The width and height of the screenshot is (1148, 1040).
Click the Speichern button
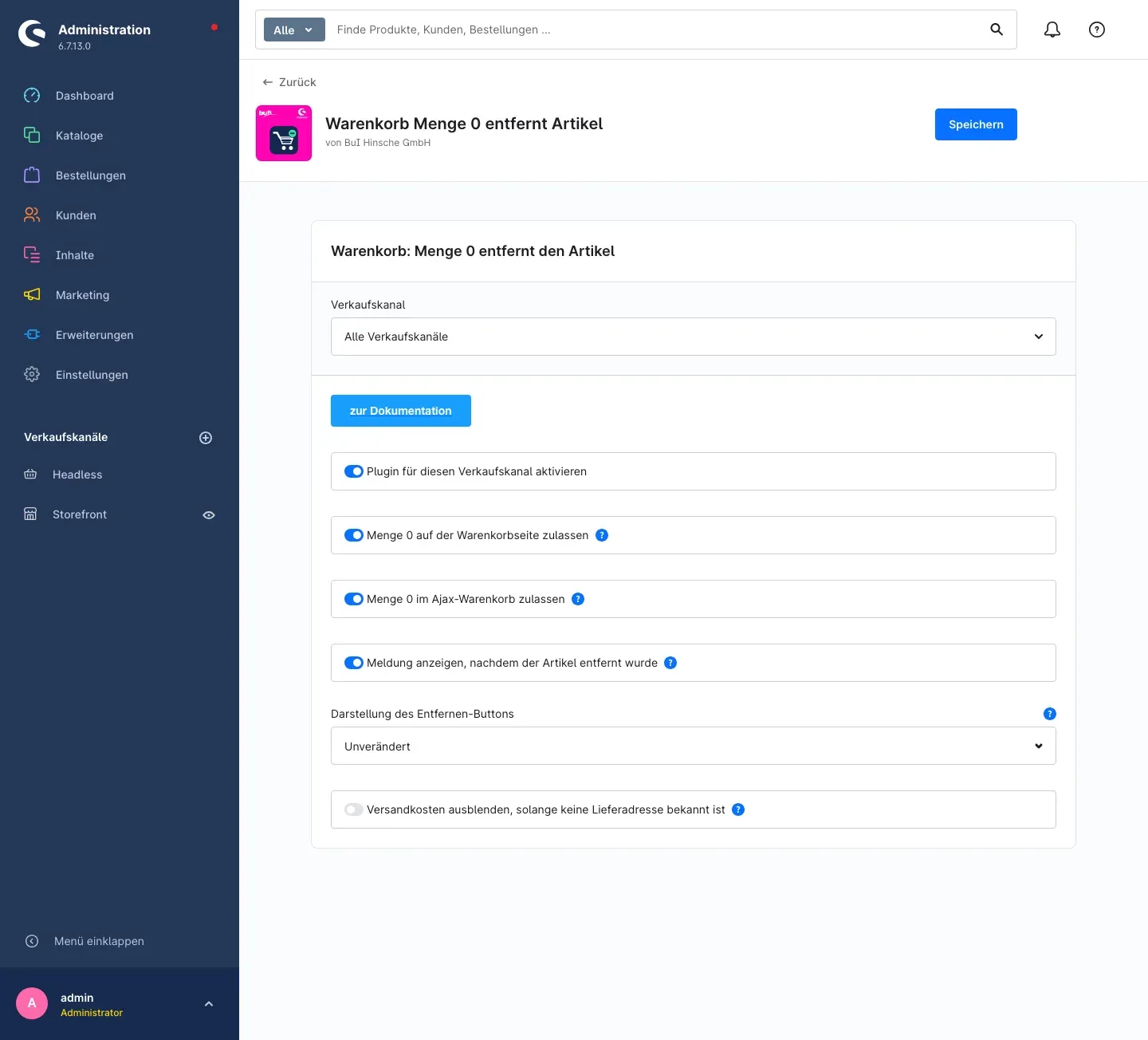pyautogui.click(x=976, y=124)
